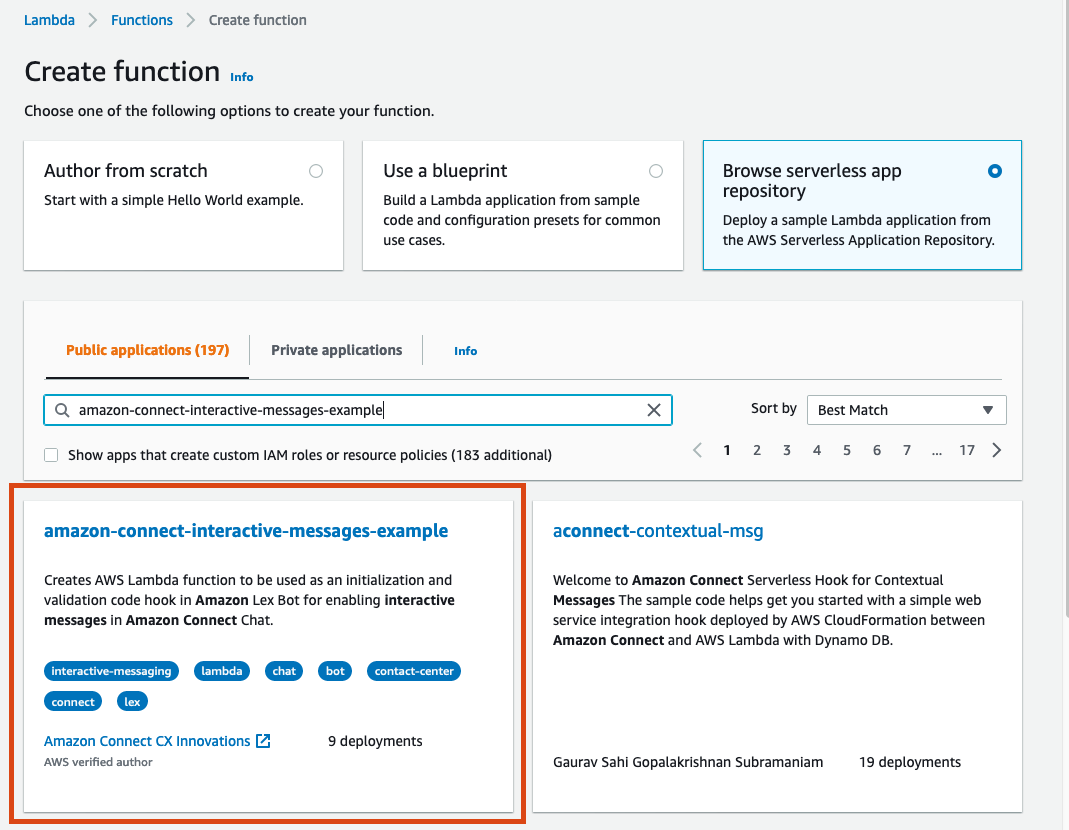This screenshot has width=1069, height=830.
Task: Click the Author from scratch card
Action: 183,205
